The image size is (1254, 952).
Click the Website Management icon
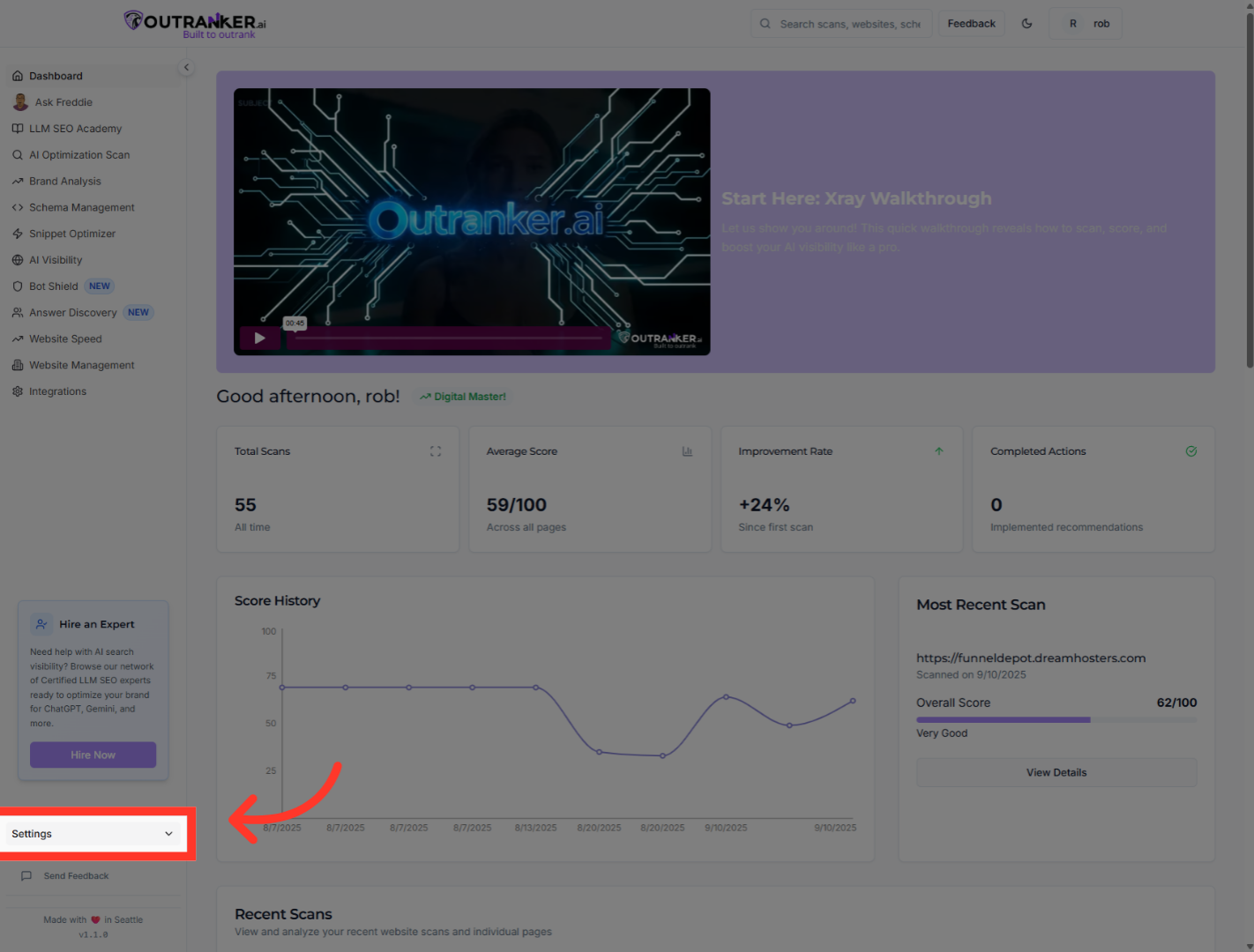click(x=18, y=365)
